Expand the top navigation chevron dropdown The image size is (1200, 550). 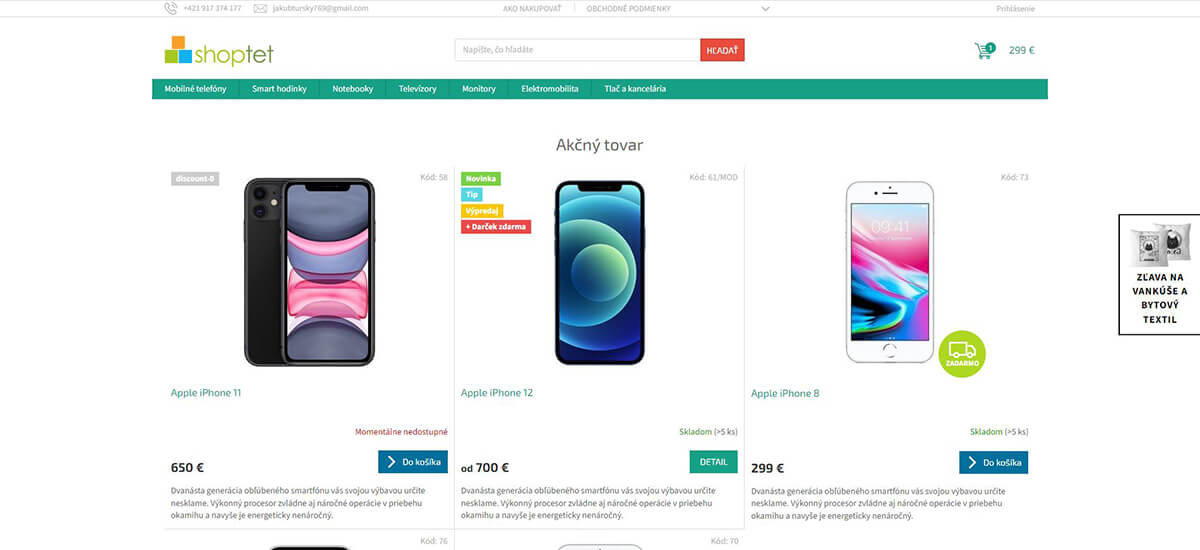765,8
